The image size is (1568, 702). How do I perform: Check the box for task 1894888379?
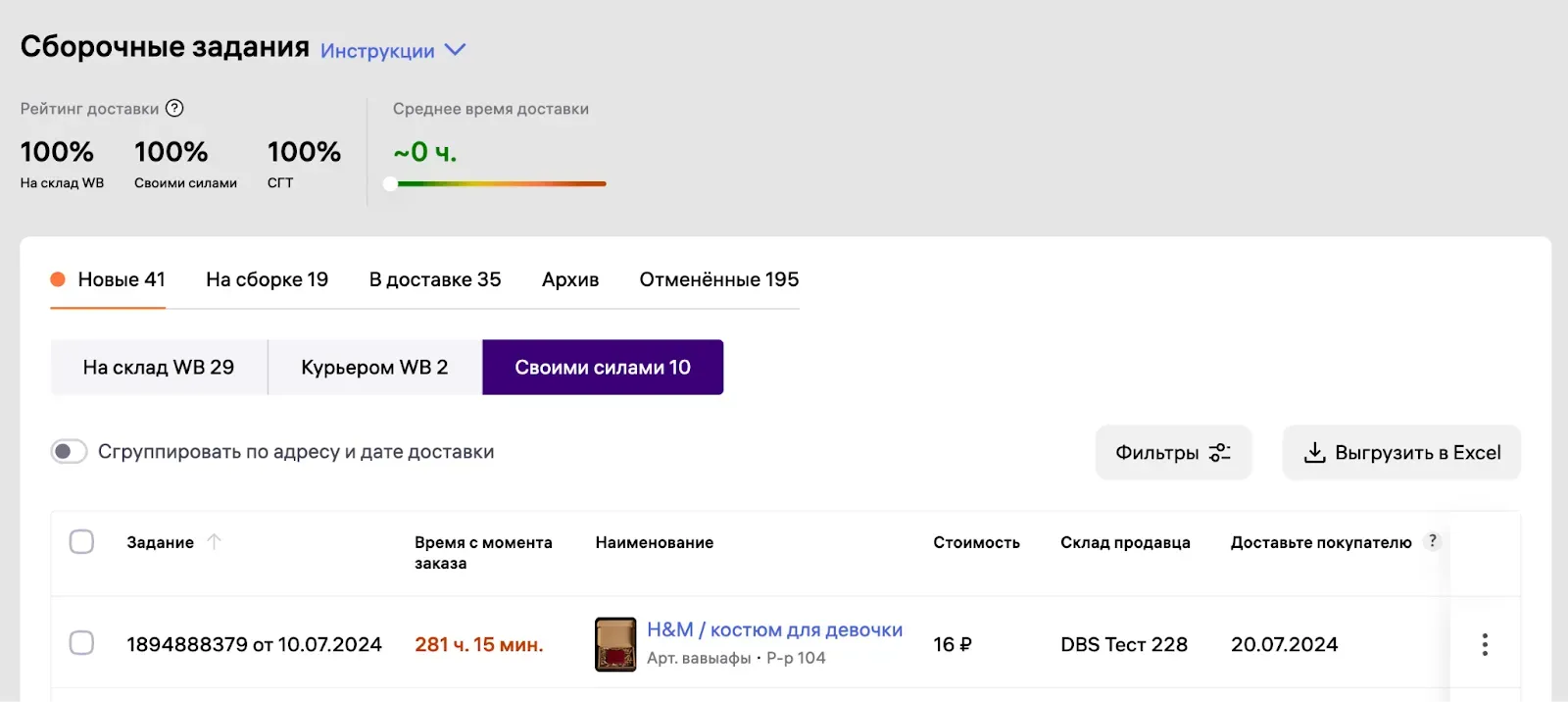[x=81, y=643]
